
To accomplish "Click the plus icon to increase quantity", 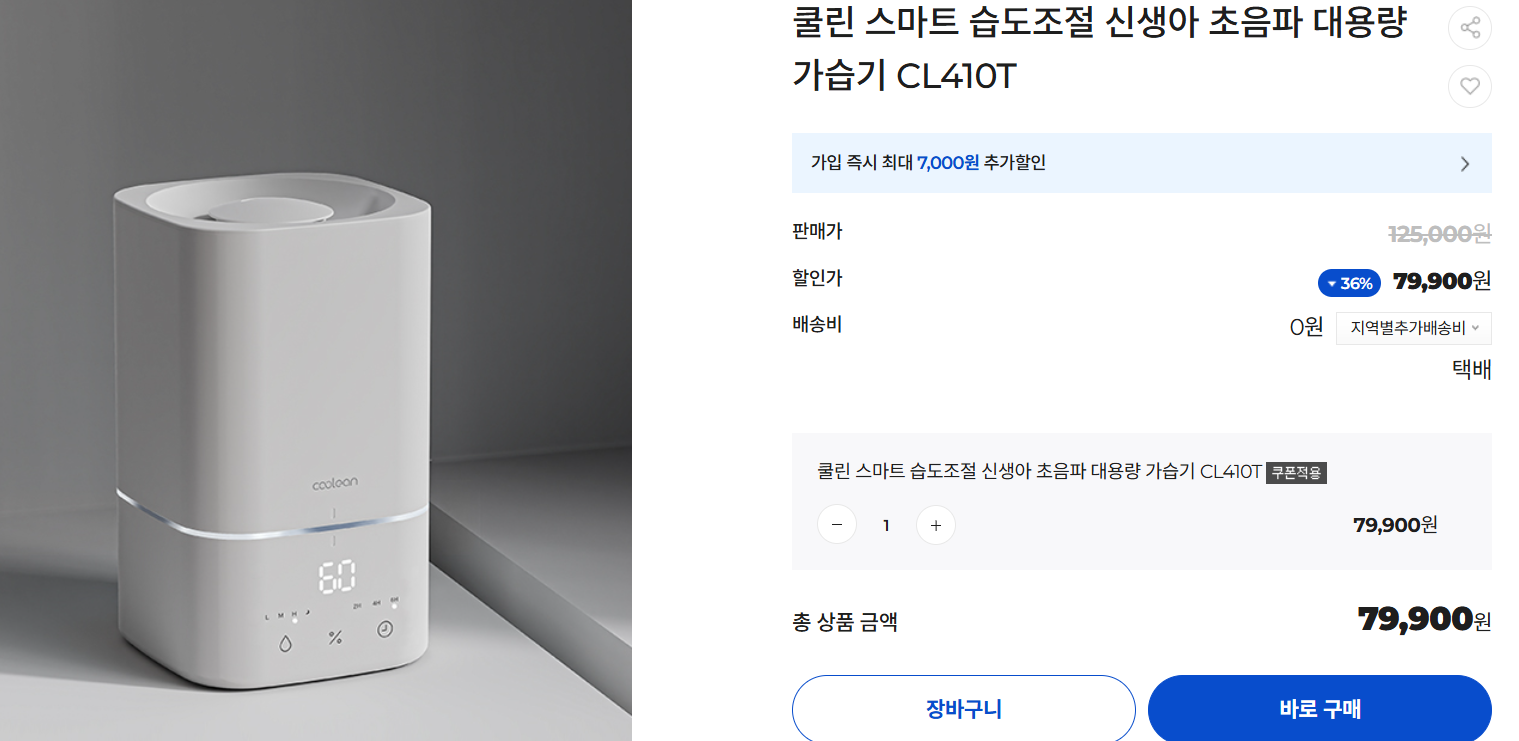I will pos(935,524).
